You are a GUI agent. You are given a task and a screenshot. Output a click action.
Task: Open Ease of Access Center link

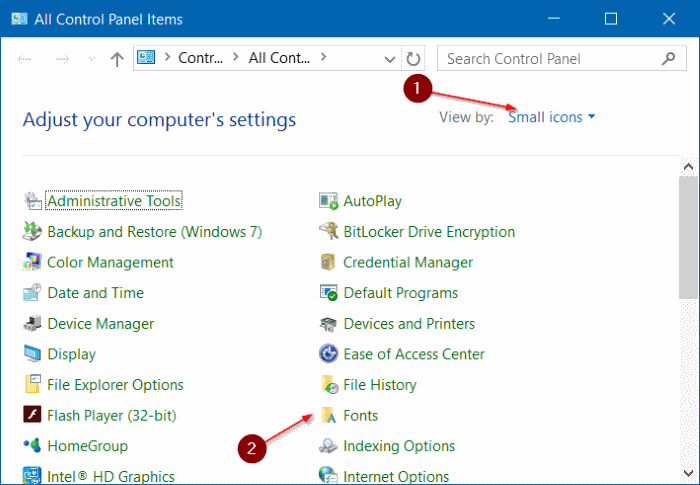coord(414,354)
